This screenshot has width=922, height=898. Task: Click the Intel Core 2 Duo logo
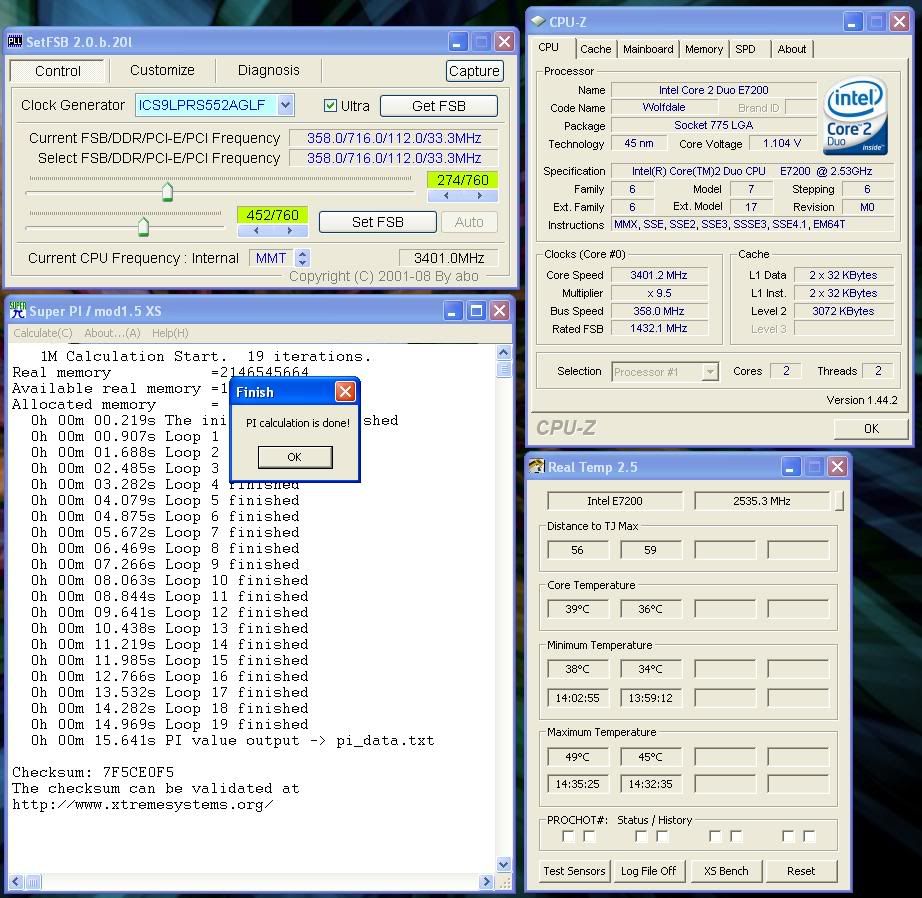(x=855, y=117)
